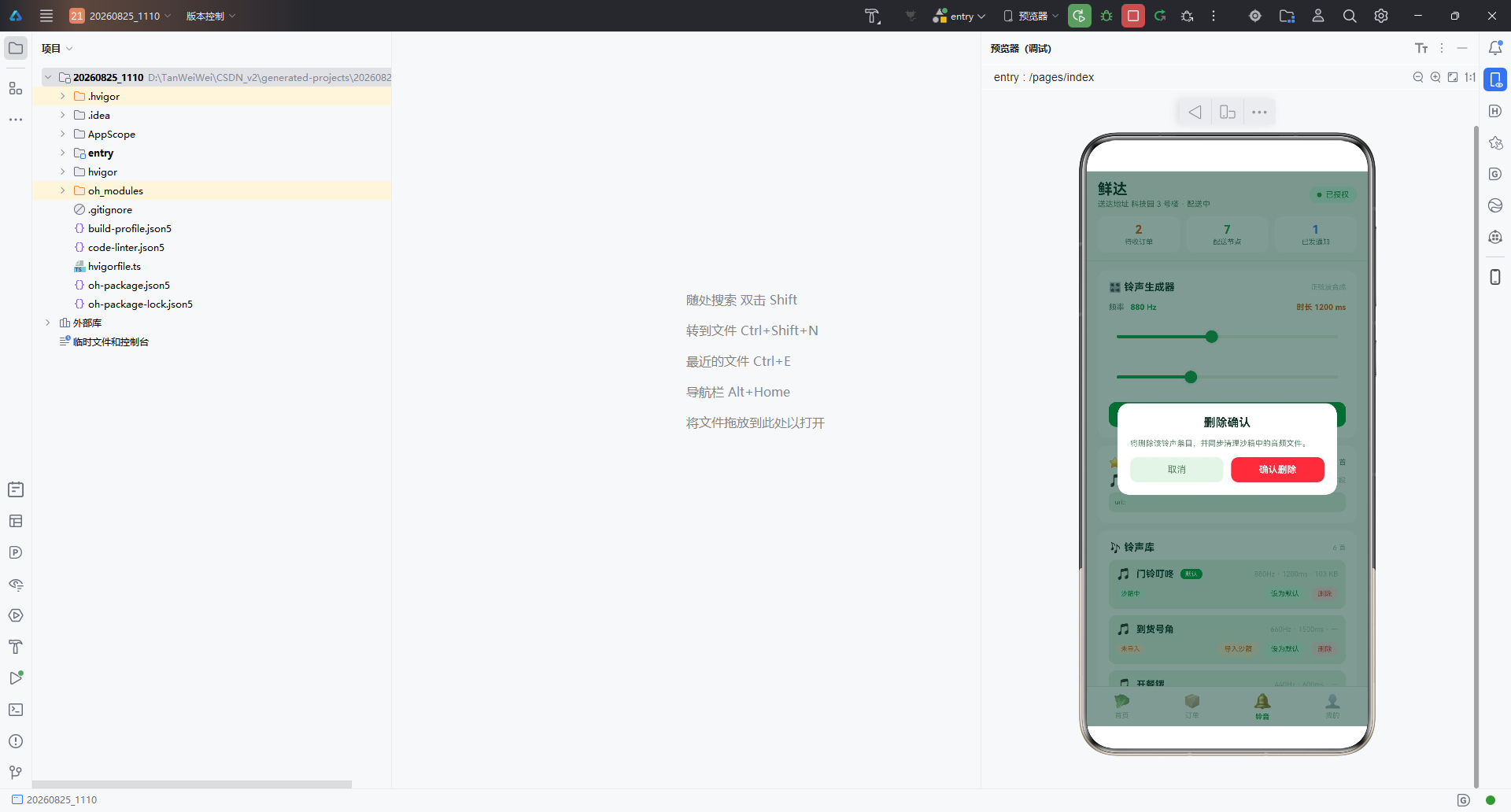Open the attach debugger icon

(x=1188, y=16)
